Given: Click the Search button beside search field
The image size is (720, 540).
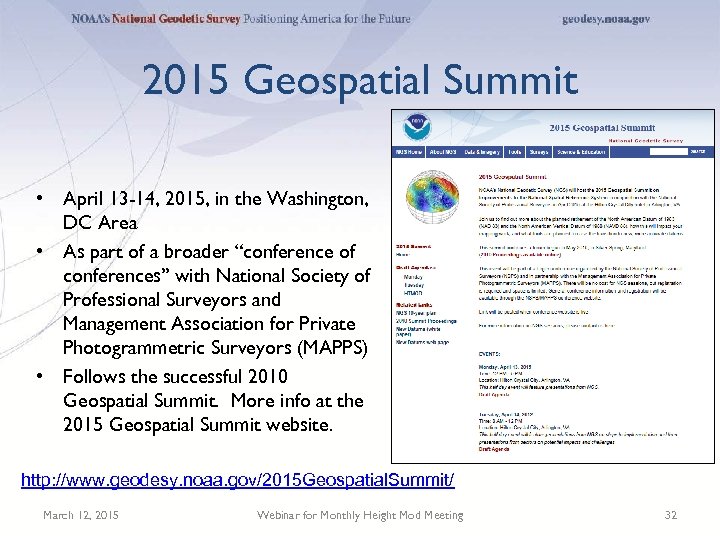Looking at the screenshot, I should pos(698,152).
